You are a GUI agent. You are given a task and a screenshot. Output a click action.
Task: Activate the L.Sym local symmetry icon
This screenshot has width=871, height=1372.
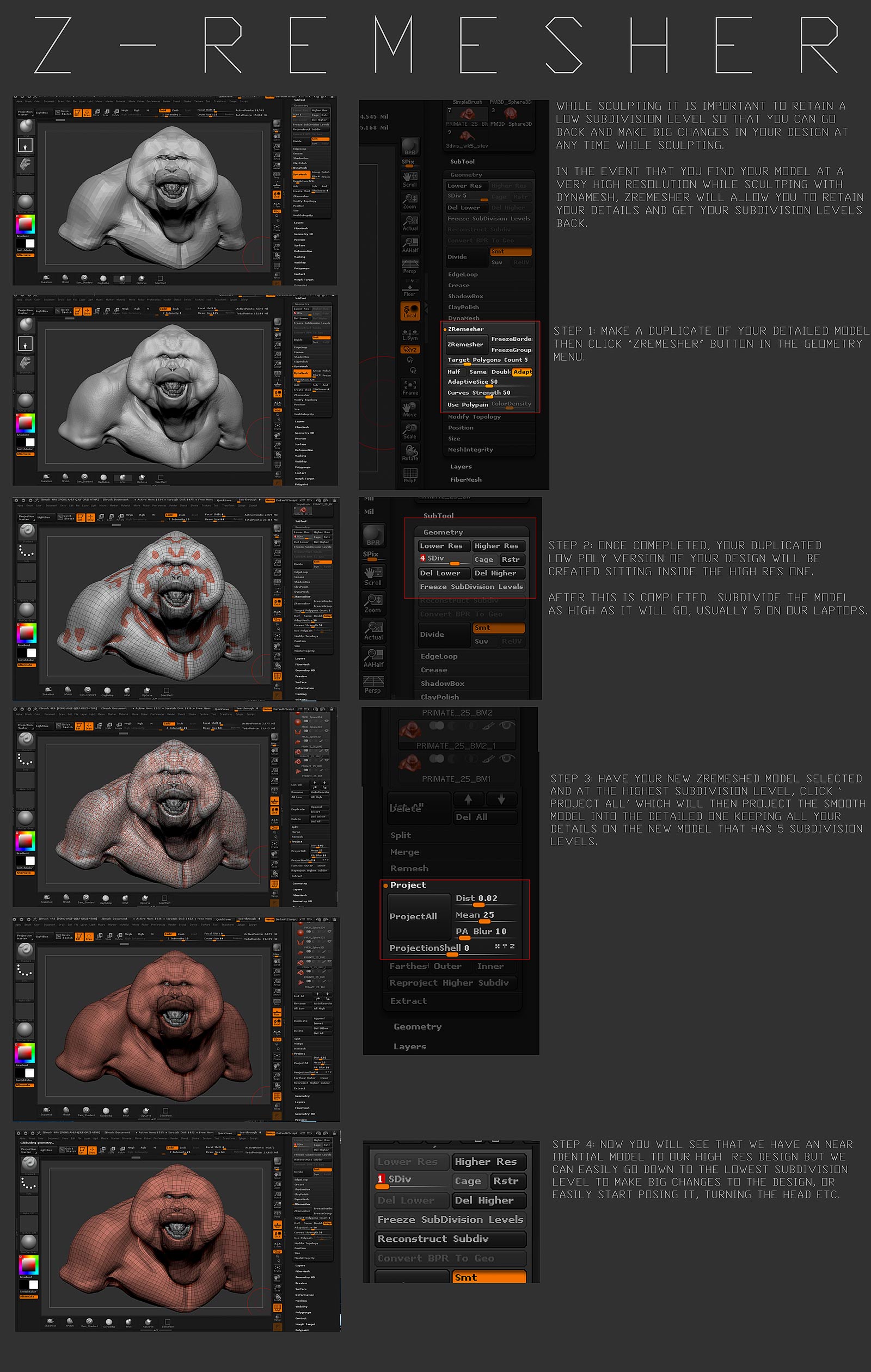pyautogui.click(x=410, y=335)
